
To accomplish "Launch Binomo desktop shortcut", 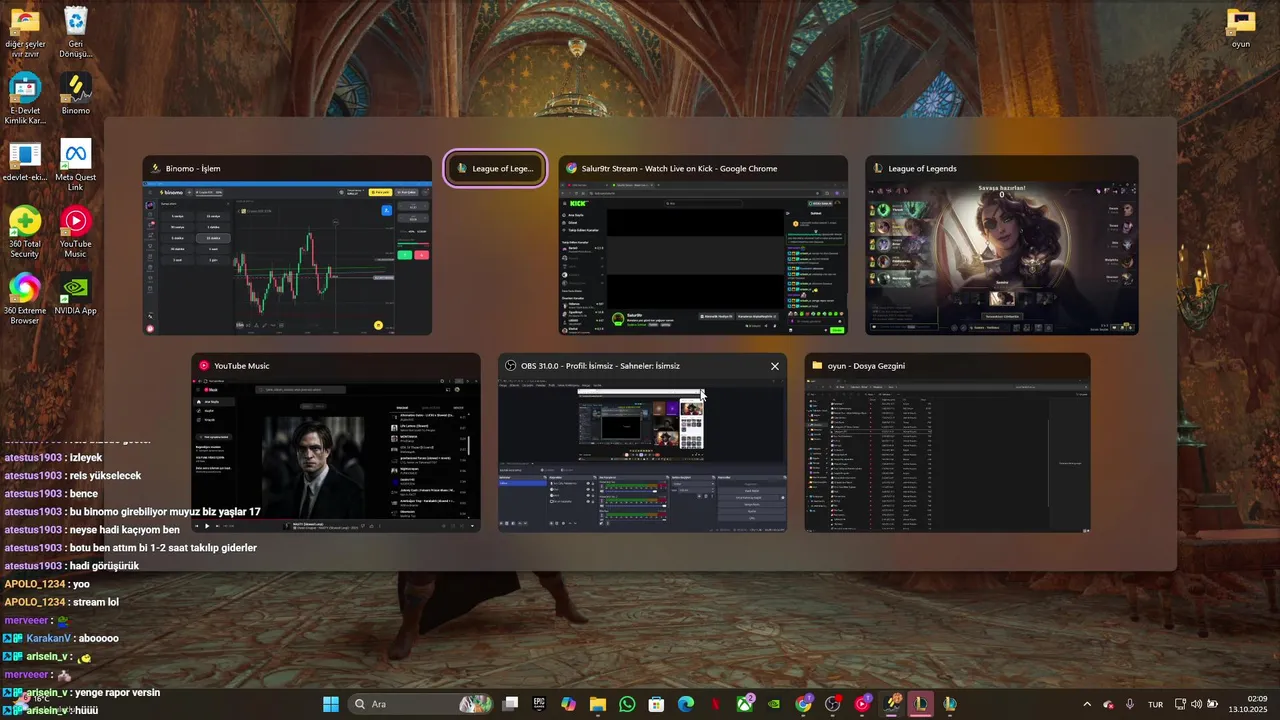I will 76,94.
